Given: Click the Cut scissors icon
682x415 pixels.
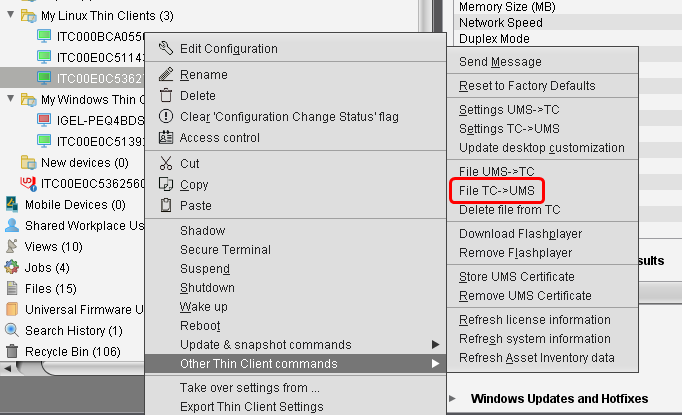Looking at the screenshot, I should click(x=165, y=163).
